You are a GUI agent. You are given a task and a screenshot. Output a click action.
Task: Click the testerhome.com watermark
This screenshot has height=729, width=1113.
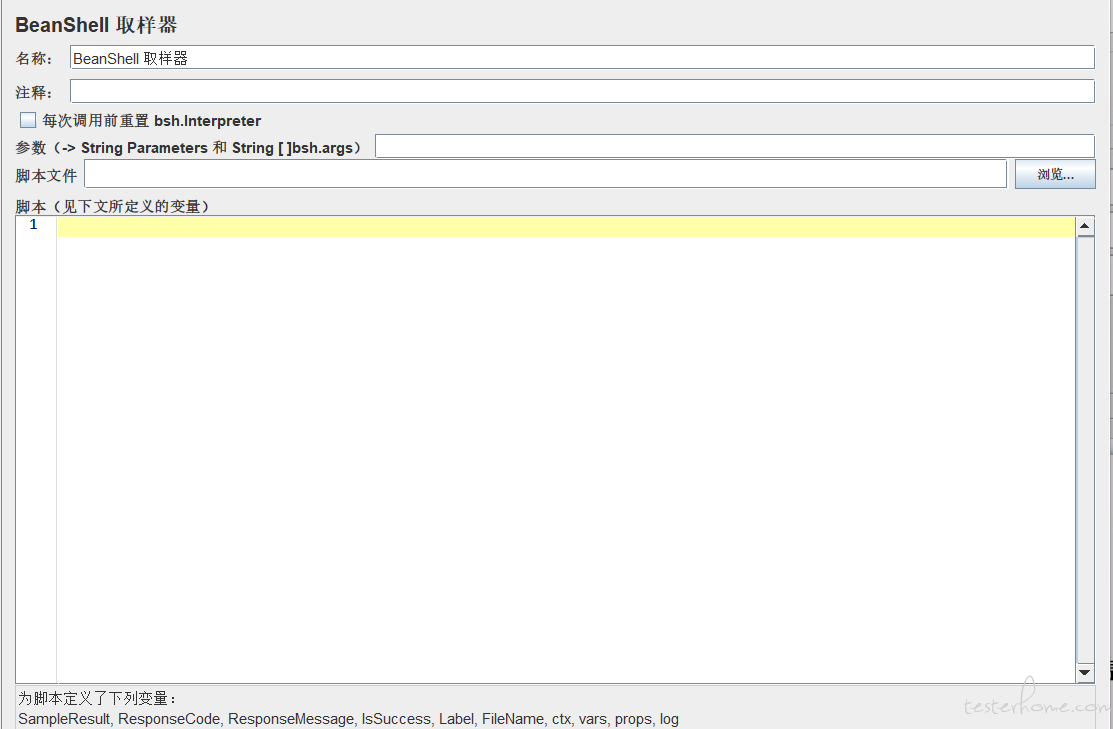[1035, 705]
